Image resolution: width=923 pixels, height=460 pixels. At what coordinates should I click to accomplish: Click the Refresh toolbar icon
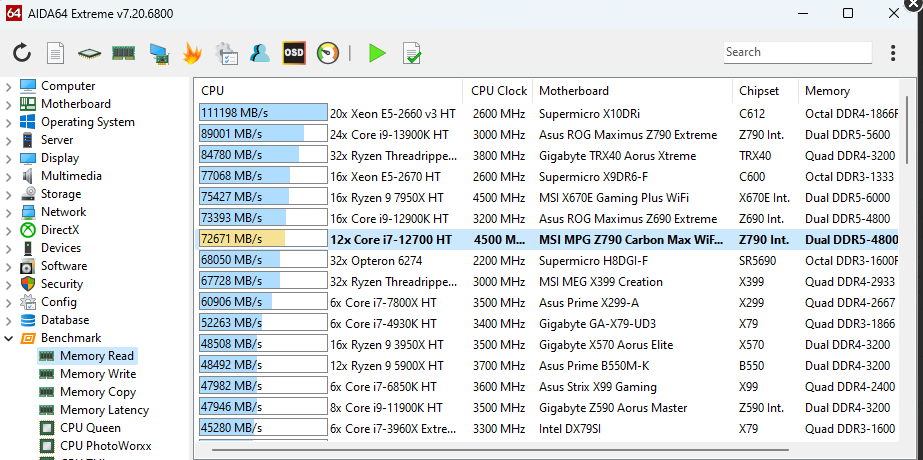pyautogui.click(x=22, y=54)
